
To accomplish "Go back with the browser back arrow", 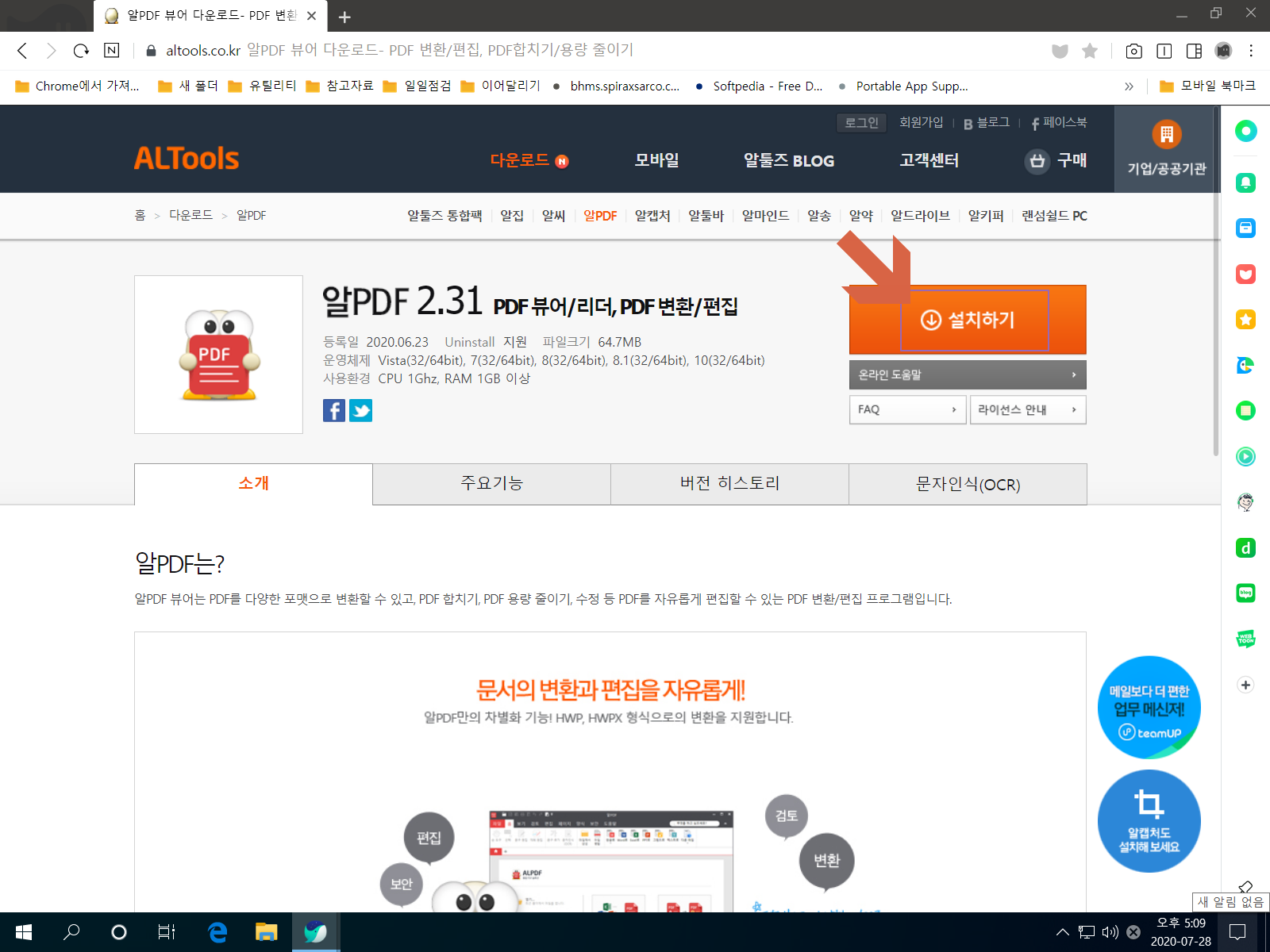I will click(22, 51).
